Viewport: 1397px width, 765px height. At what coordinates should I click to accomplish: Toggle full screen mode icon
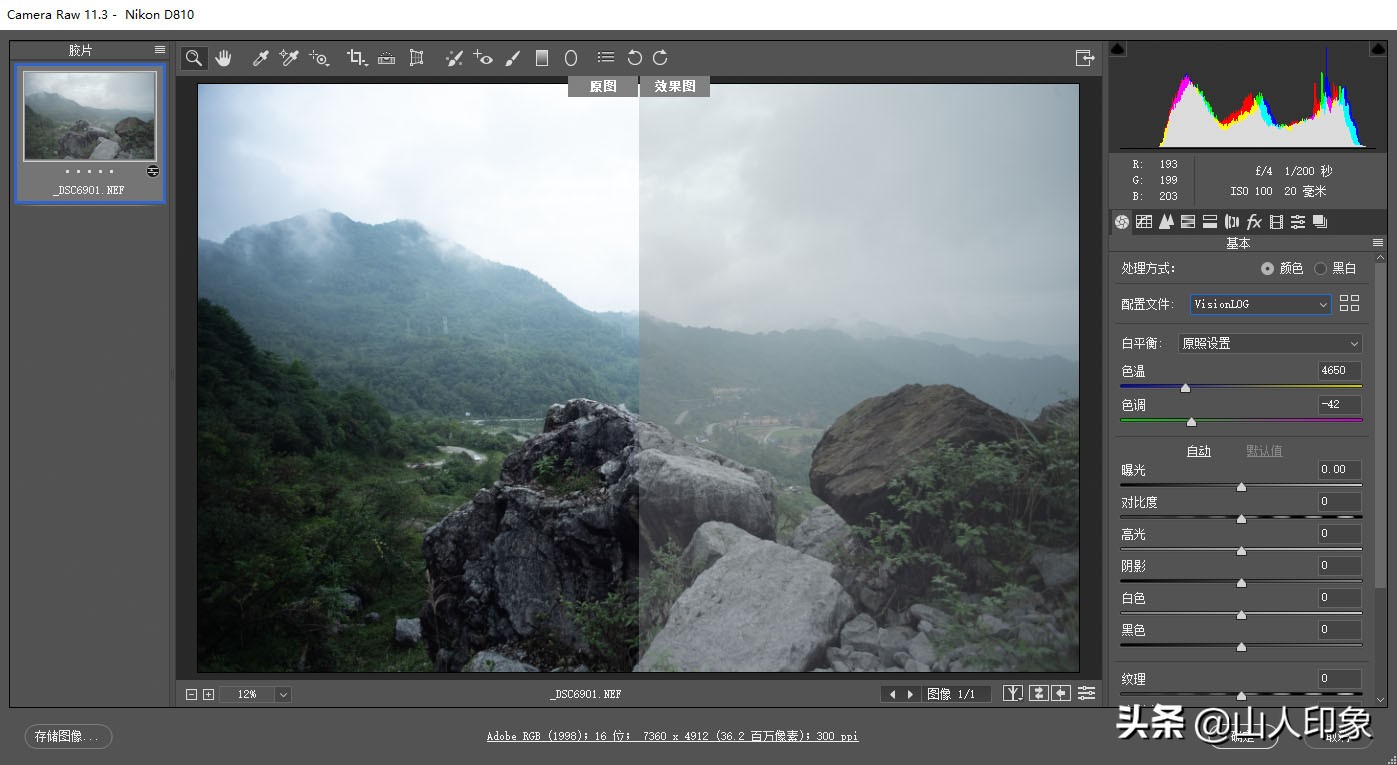(x=1085, y=58)
